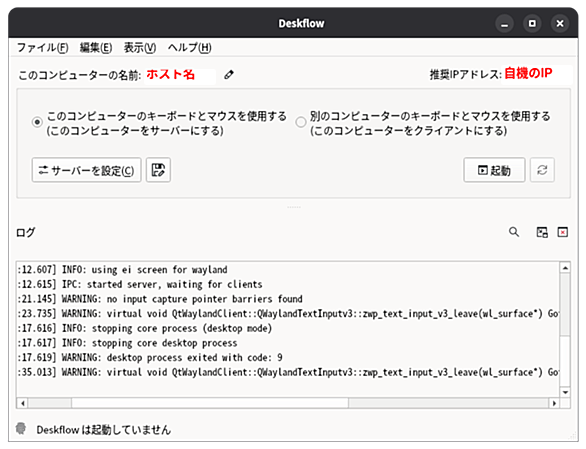Minimize the Deskflow window

tap(504, 24)
